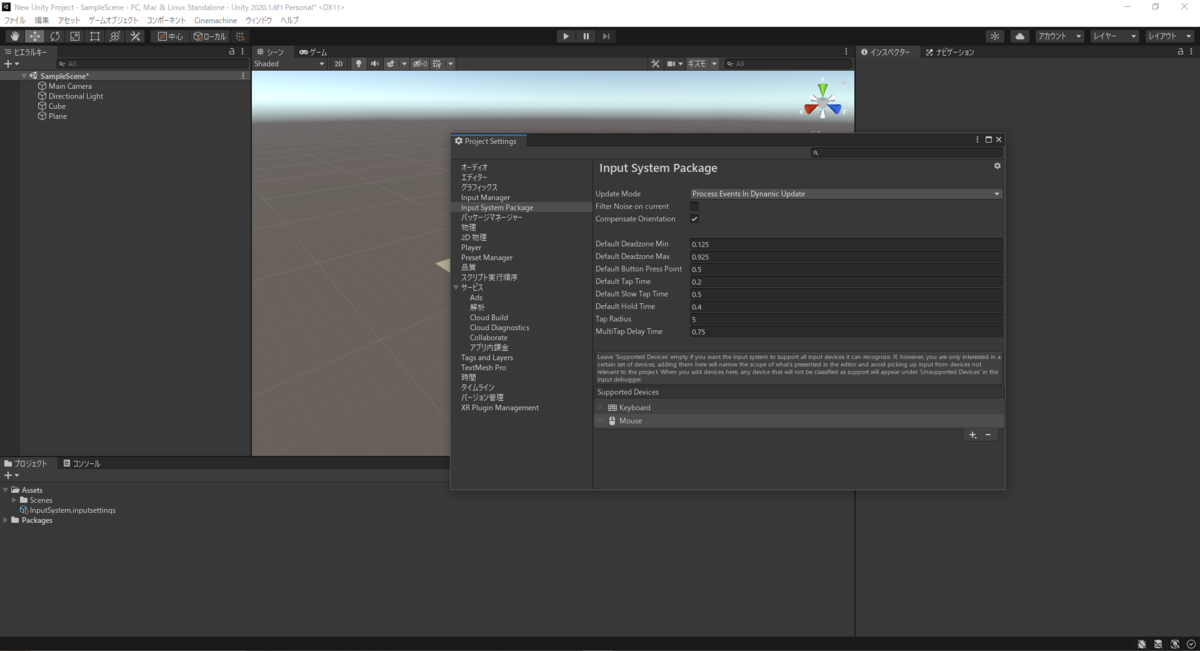1200x651 pixels.
Task: Open the Collab services icon
Action: [995, 36]
